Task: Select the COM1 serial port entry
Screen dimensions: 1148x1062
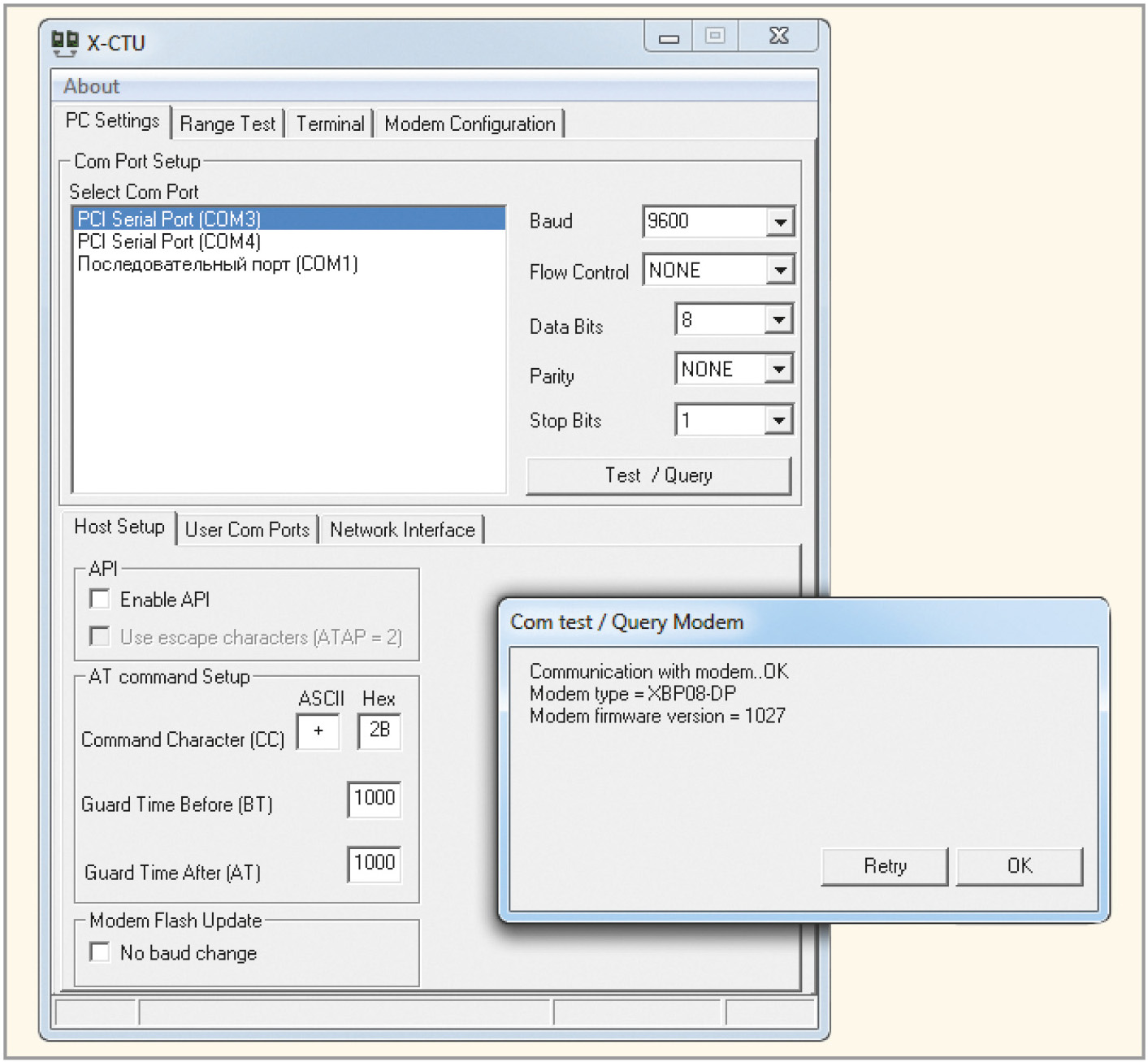Action: tap(289, 263)
